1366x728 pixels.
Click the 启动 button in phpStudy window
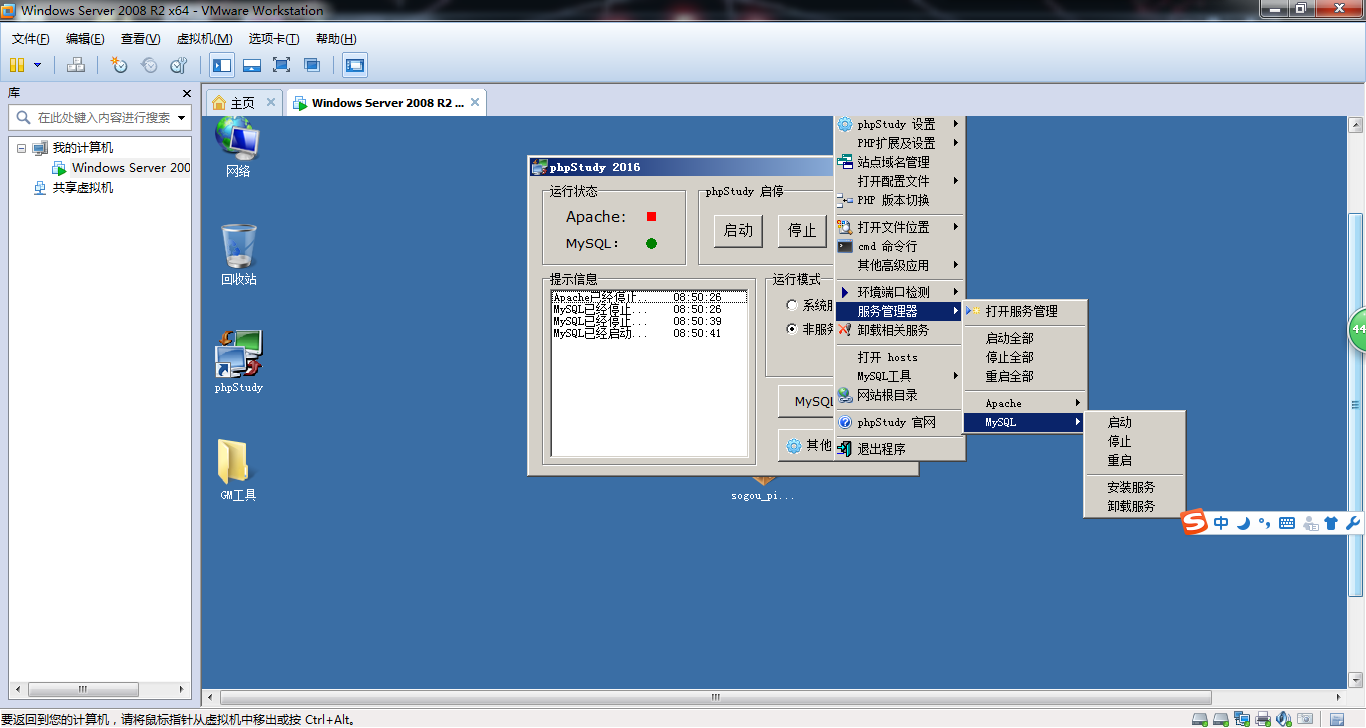point(738,230)
